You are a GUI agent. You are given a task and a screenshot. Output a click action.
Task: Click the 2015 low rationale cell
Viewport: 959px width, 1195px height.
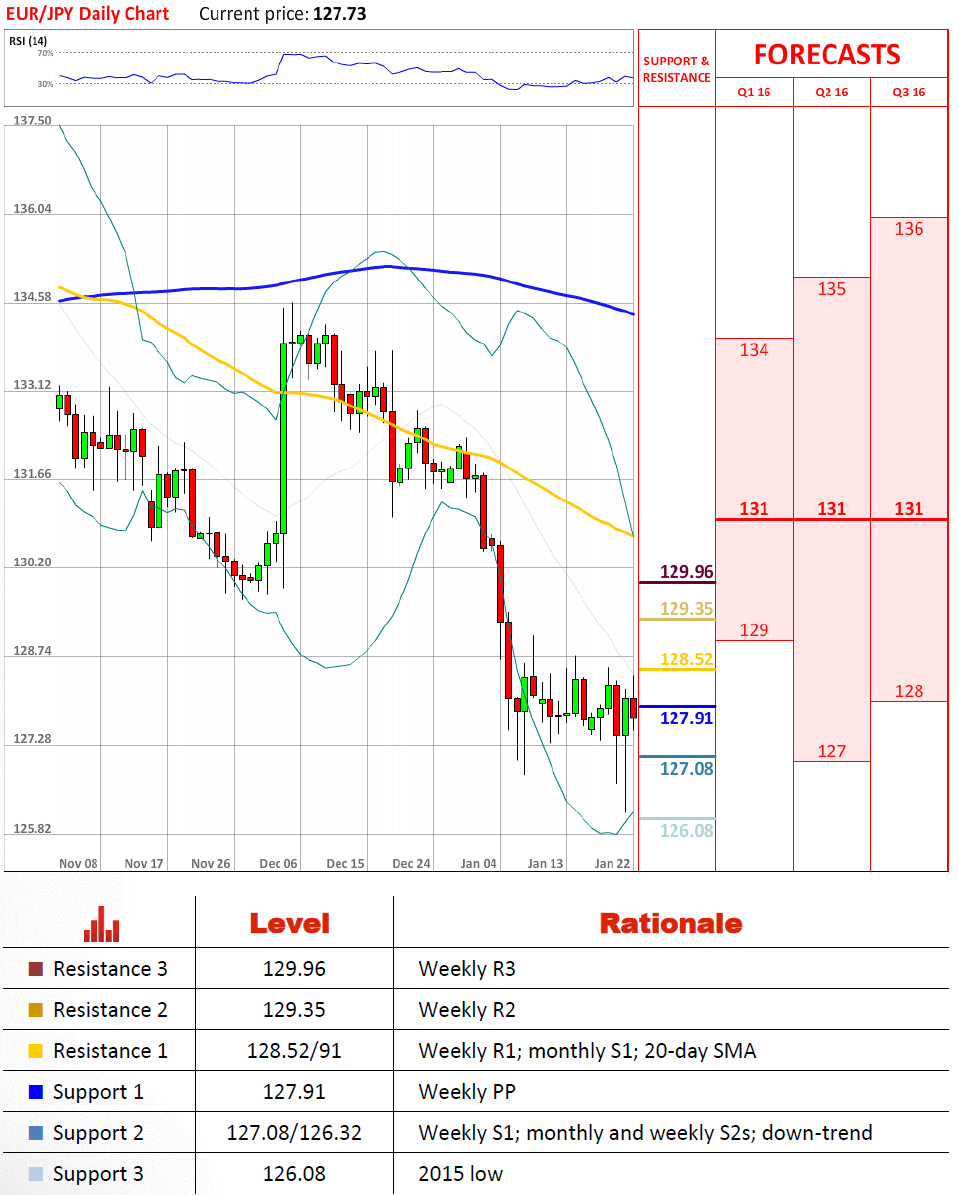point(460,1174)
